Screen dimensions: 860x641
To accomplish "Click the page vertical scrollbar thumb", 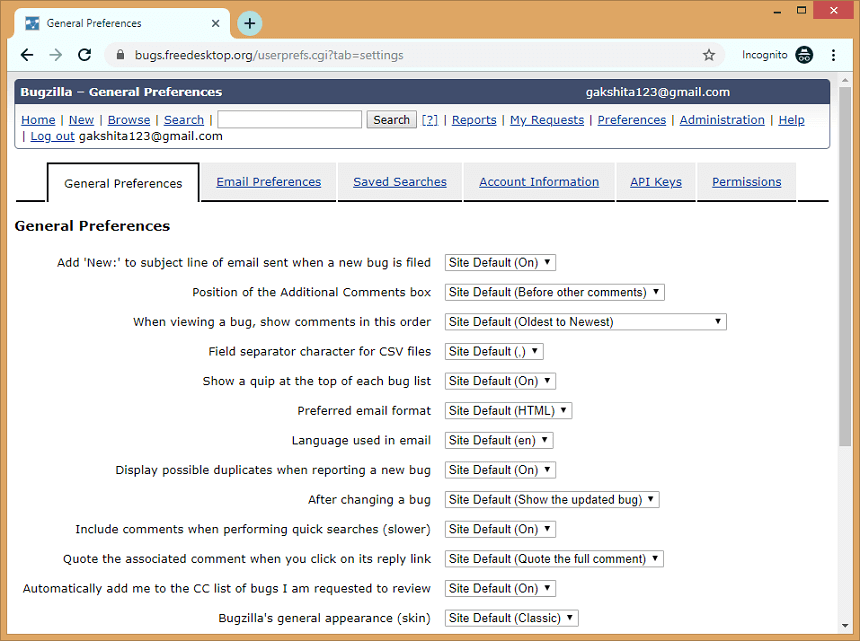I will [x=845, y=266].
